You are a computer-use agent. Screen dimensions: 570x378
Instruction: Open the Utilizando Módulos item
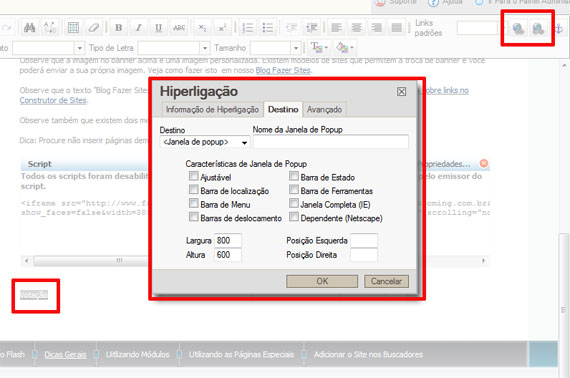point(138,354)
